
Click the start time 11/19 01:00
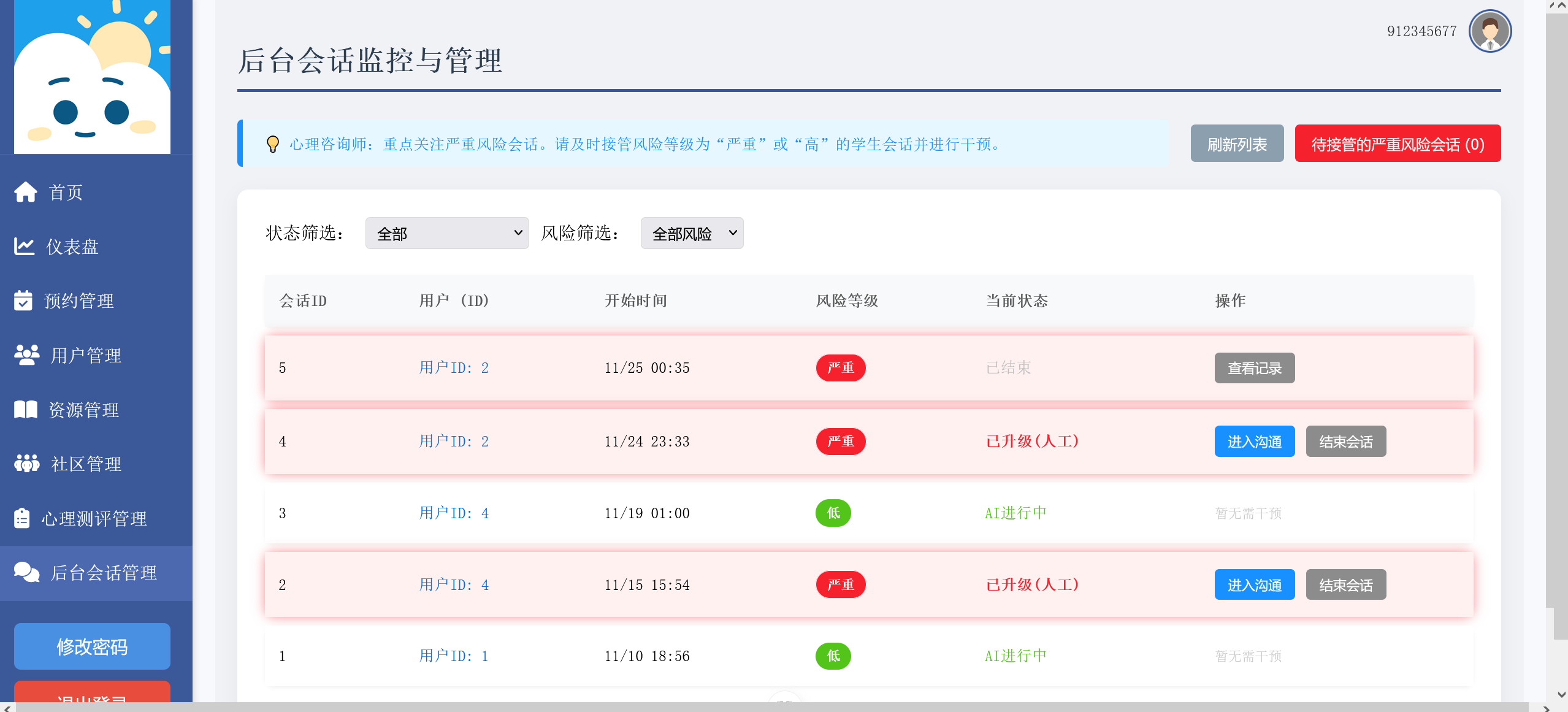point(647,513)
